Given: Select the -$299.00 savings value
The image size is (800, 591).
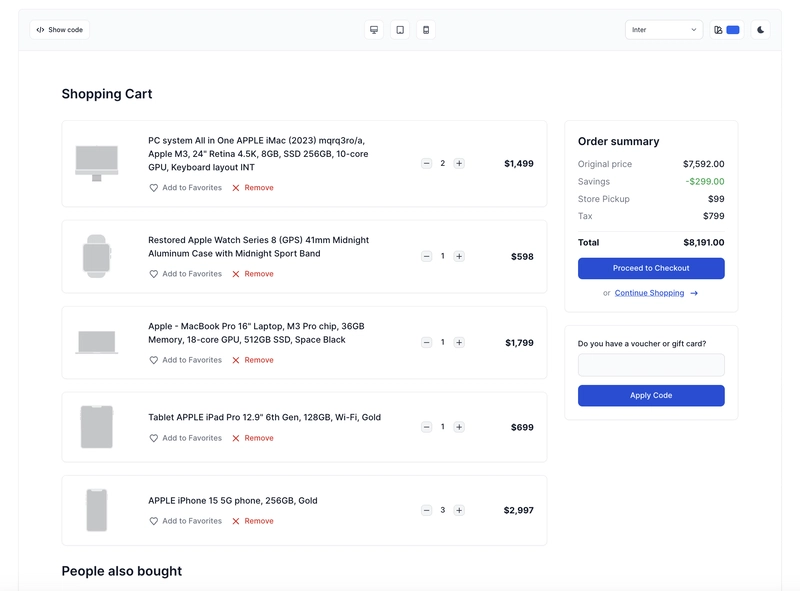Looking at the screenshot, I should [x=705, y=182].
